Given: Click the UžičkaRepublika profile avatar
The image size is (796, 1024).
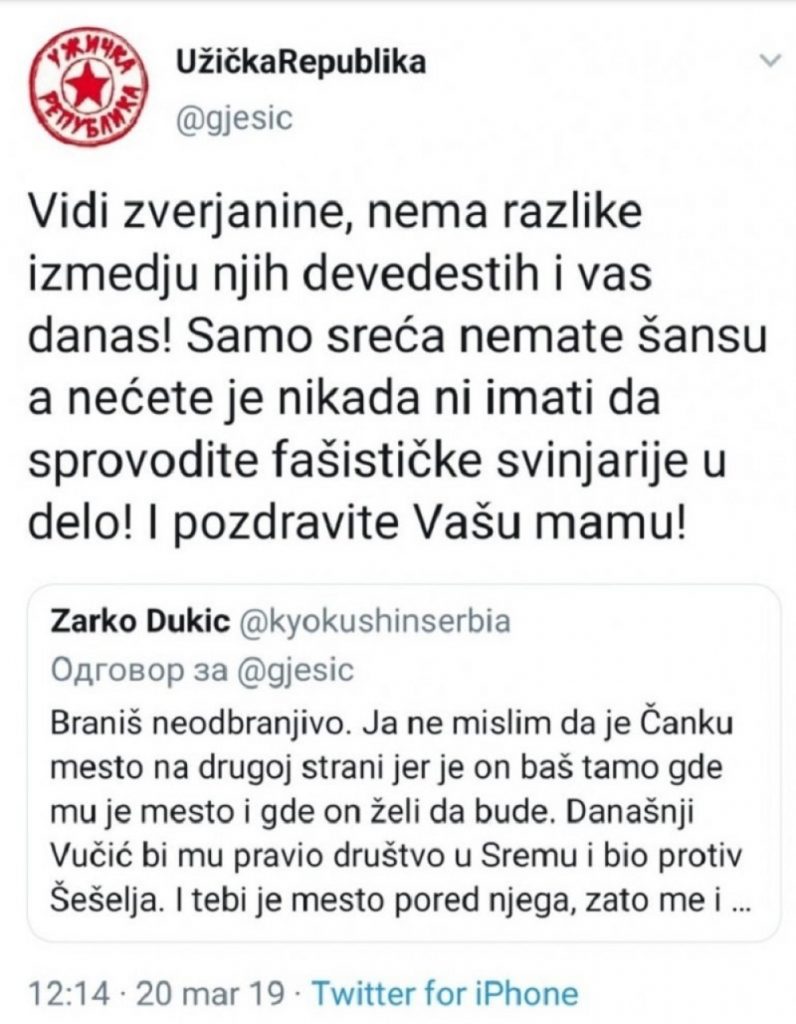Looking at the screenshot, I should click(x=88, y=80).
